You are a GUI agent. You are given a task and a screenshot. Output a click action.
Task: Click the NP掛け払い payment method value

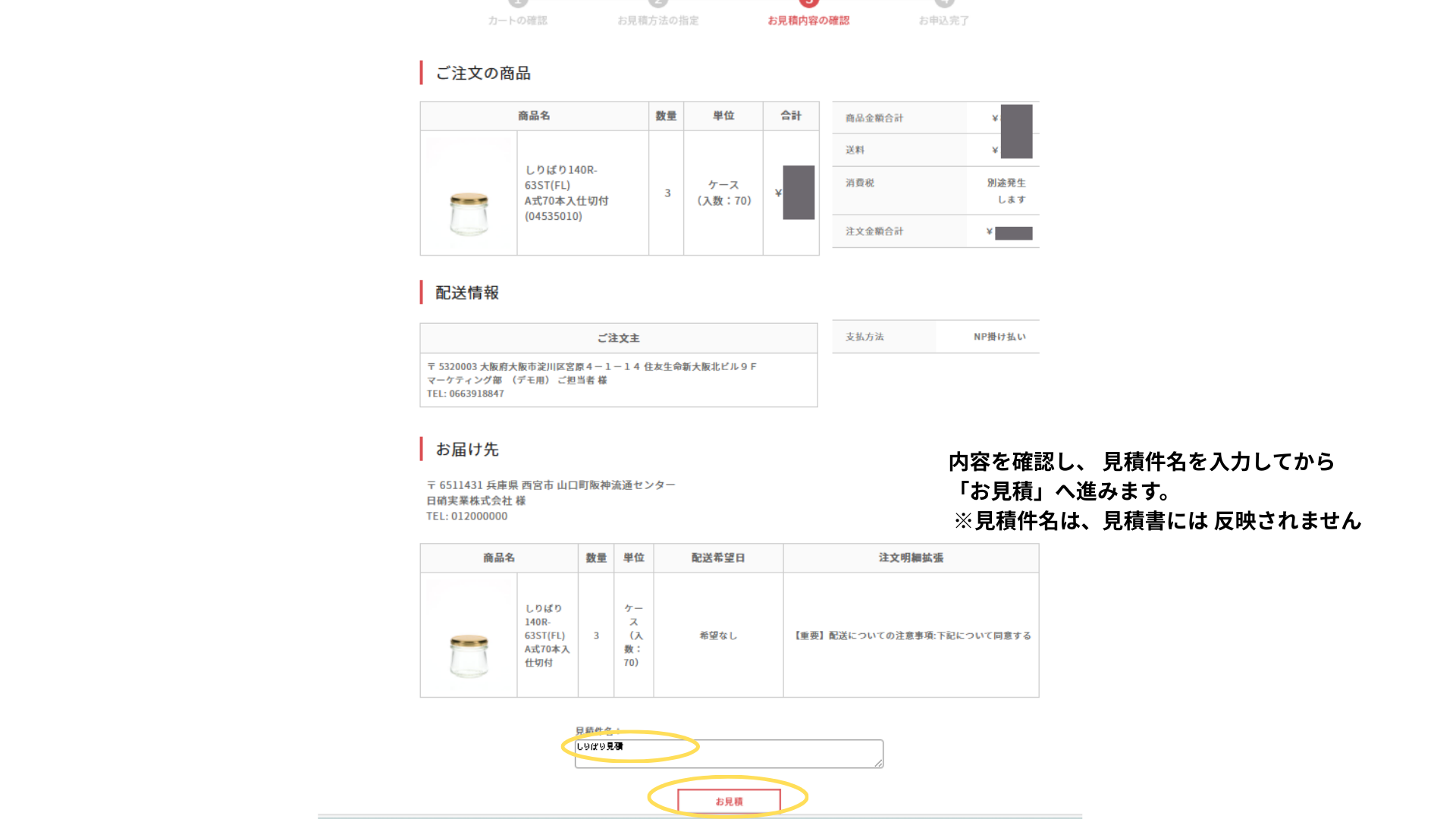[999, 337]
